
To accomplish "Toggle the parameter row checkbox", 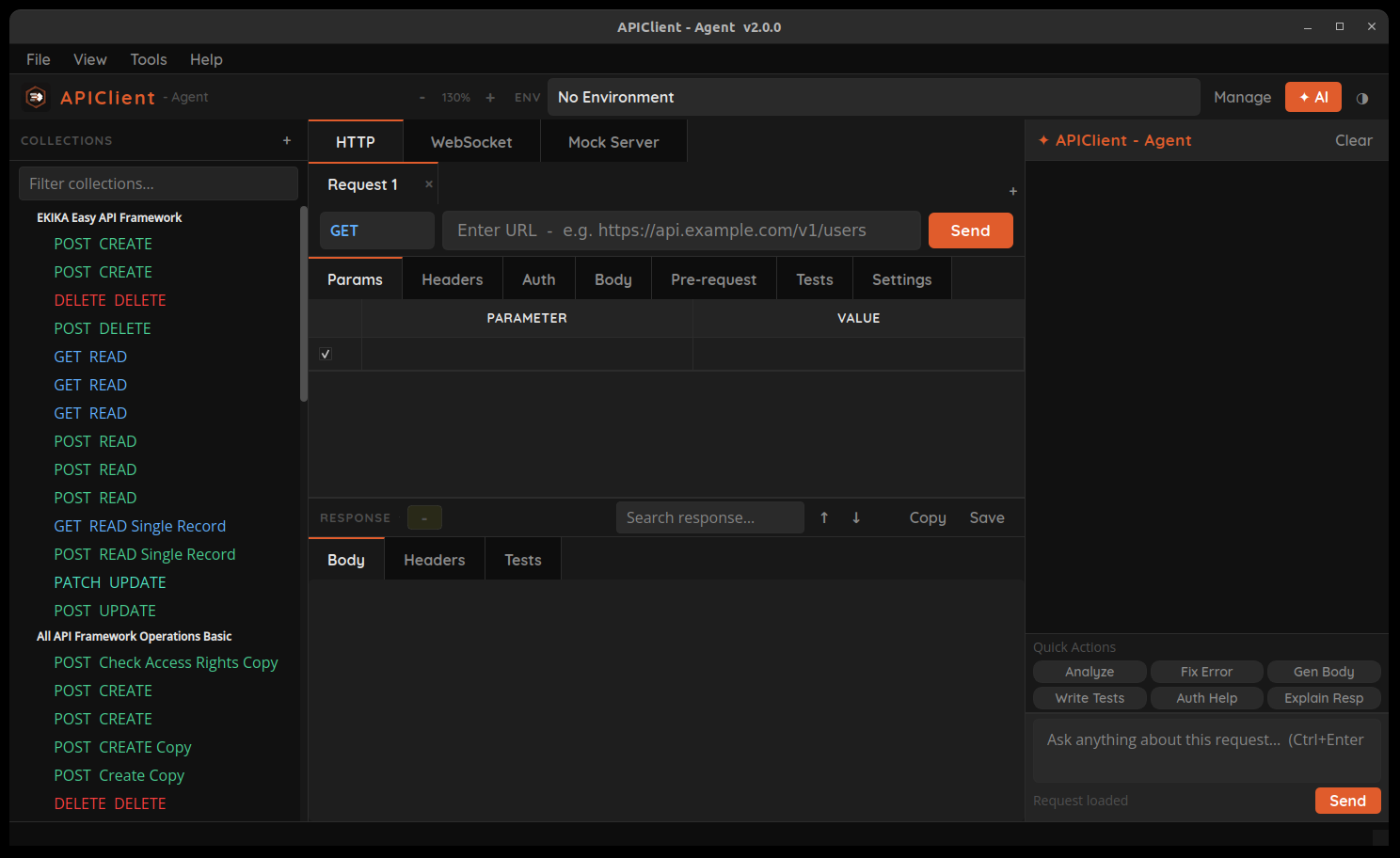I will (x=326, y=354).
